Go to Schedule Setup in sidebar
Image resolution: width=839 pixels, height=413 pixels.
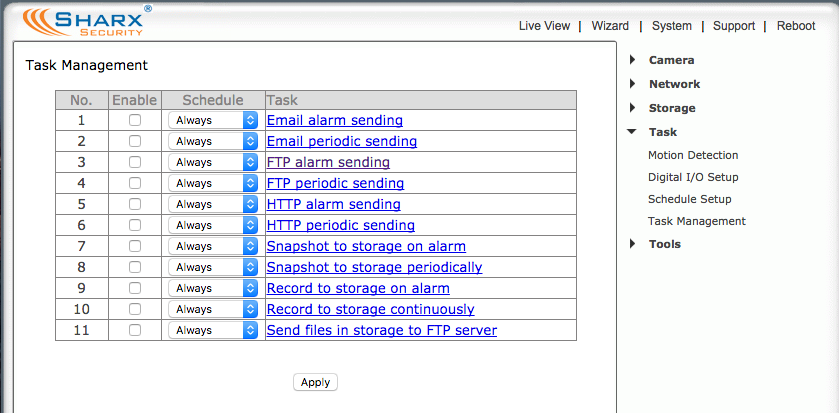[x=689, y=199]
